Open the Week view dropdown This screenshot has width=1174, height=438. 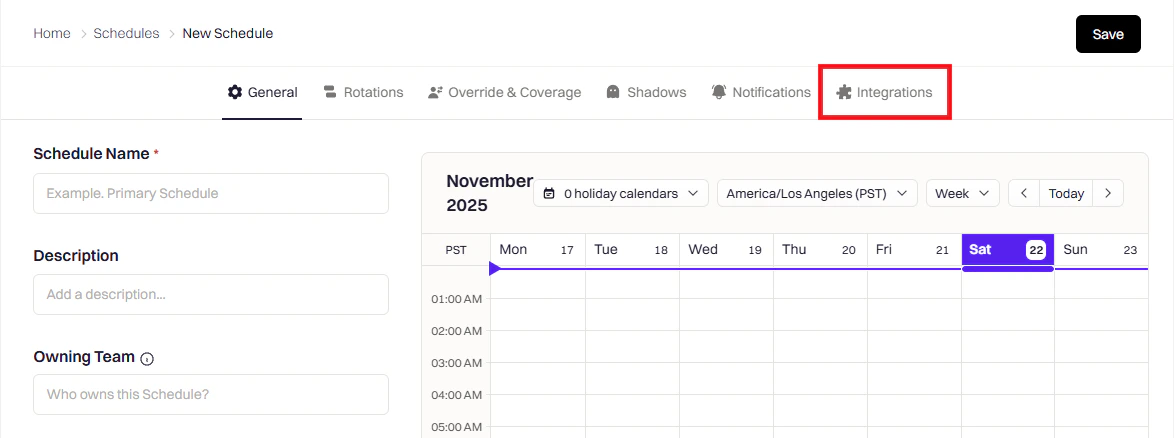coord(963,193)
